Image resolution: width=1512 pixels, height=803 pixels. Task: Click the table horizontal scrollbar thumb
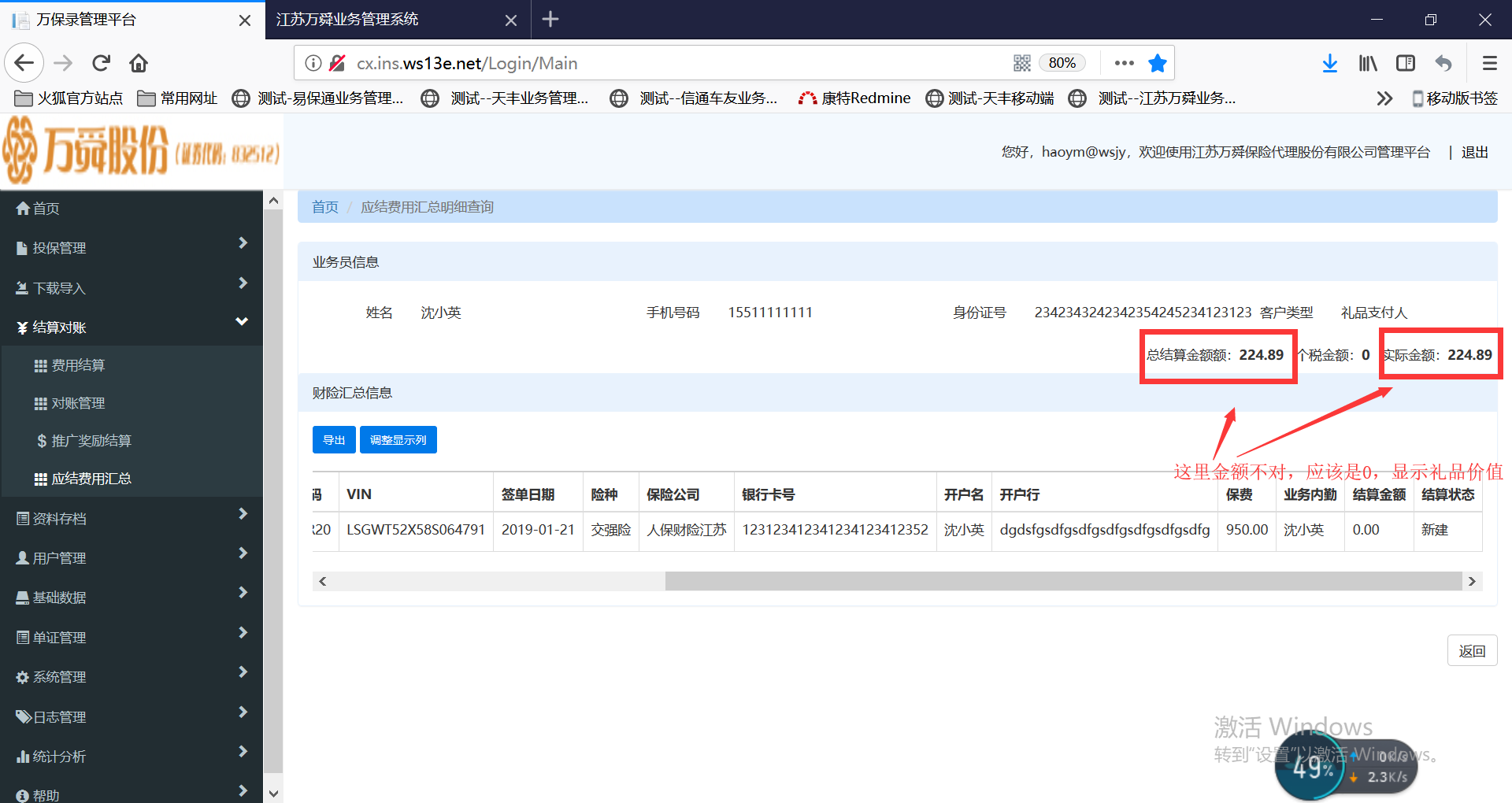[1063, 582]
